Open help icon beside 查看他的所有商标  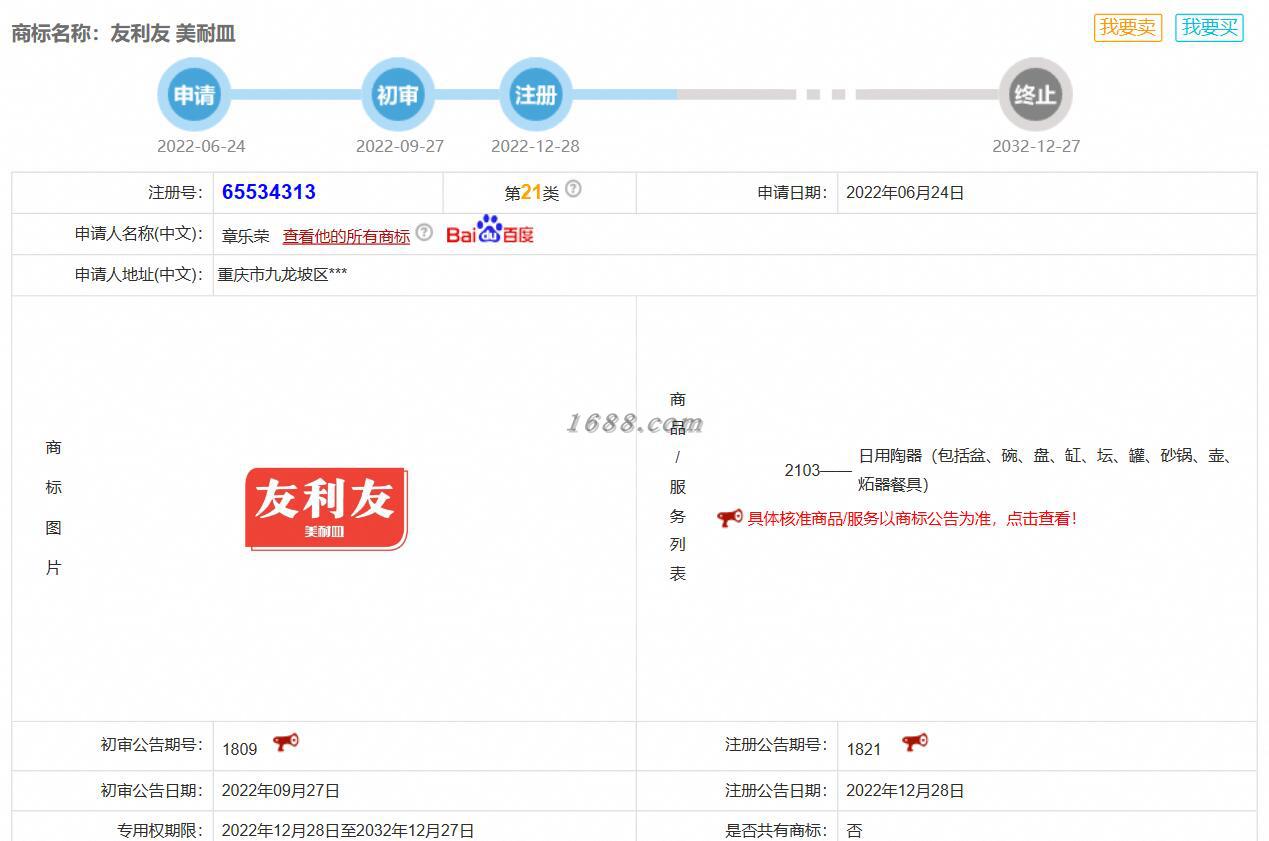[x=424, y=232]
